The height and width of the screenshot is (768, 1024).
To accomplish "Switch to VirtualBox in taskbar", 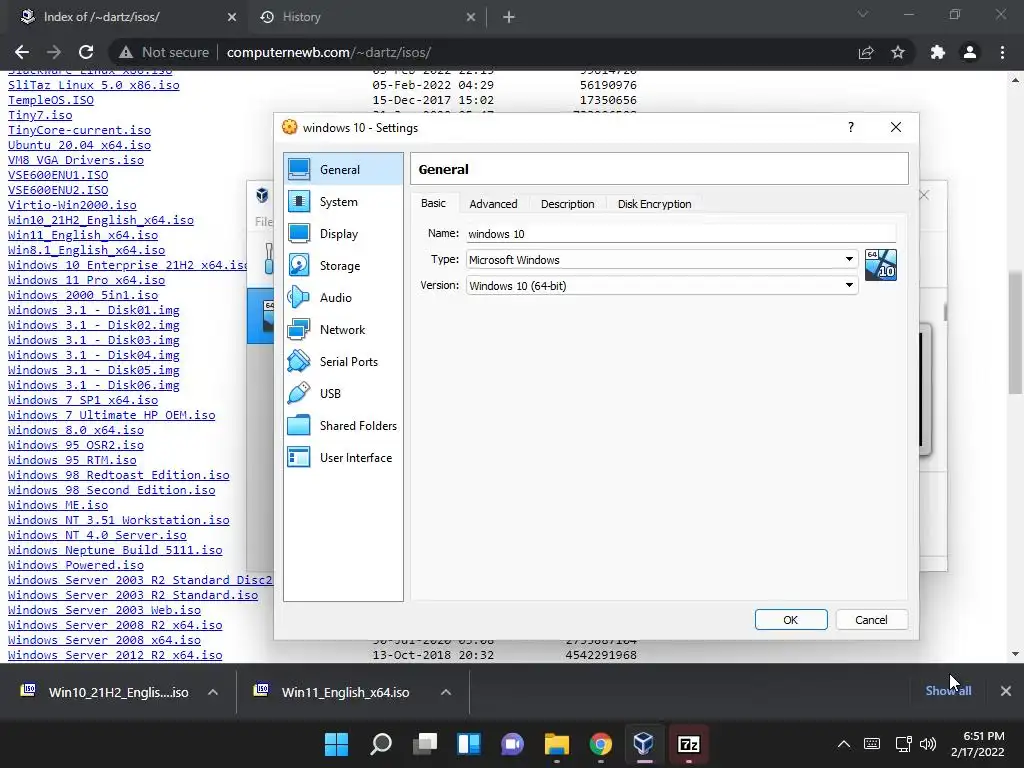I will tap(644, 744).
